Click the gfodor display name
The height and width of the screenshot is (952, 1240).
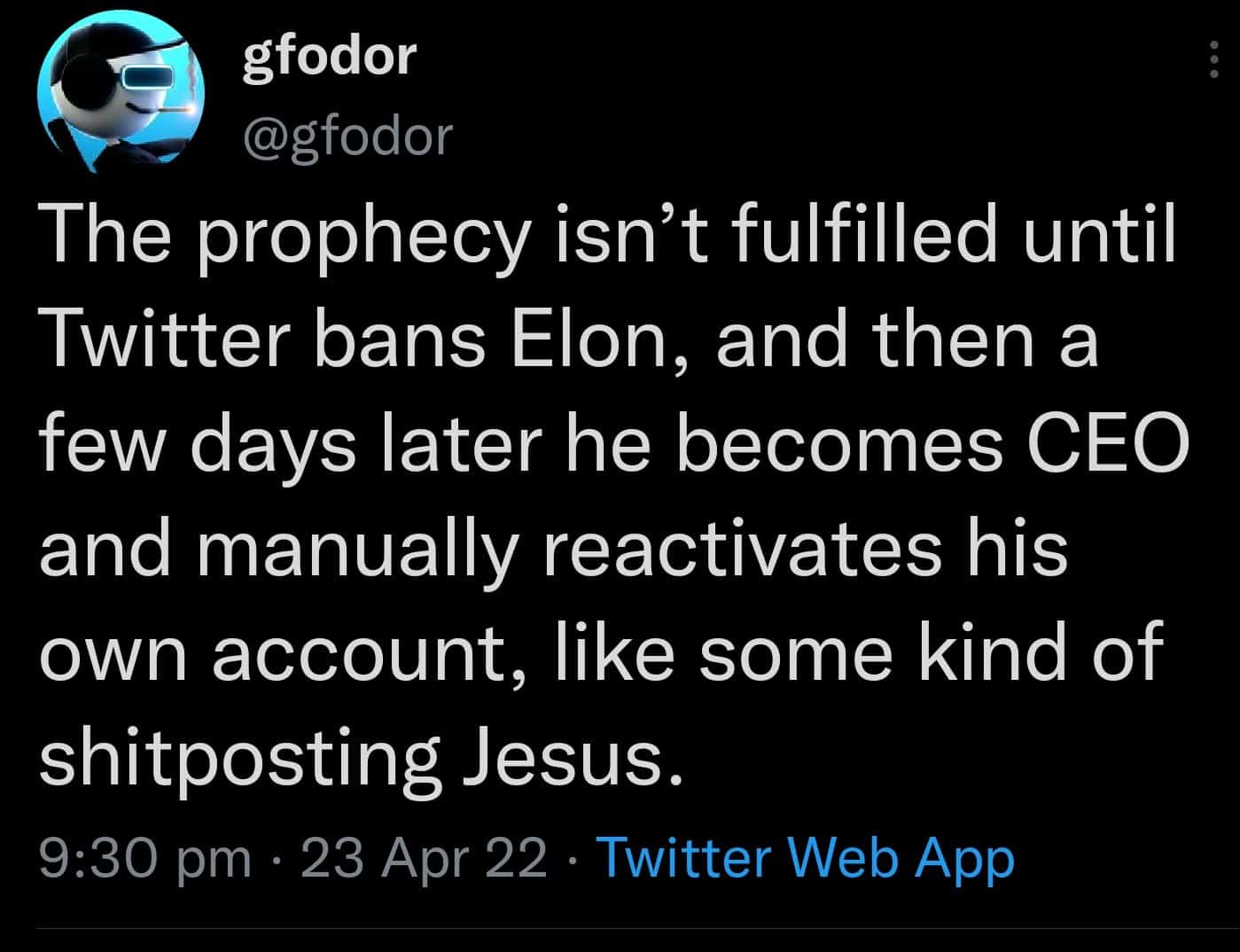(x=329, y=56)
